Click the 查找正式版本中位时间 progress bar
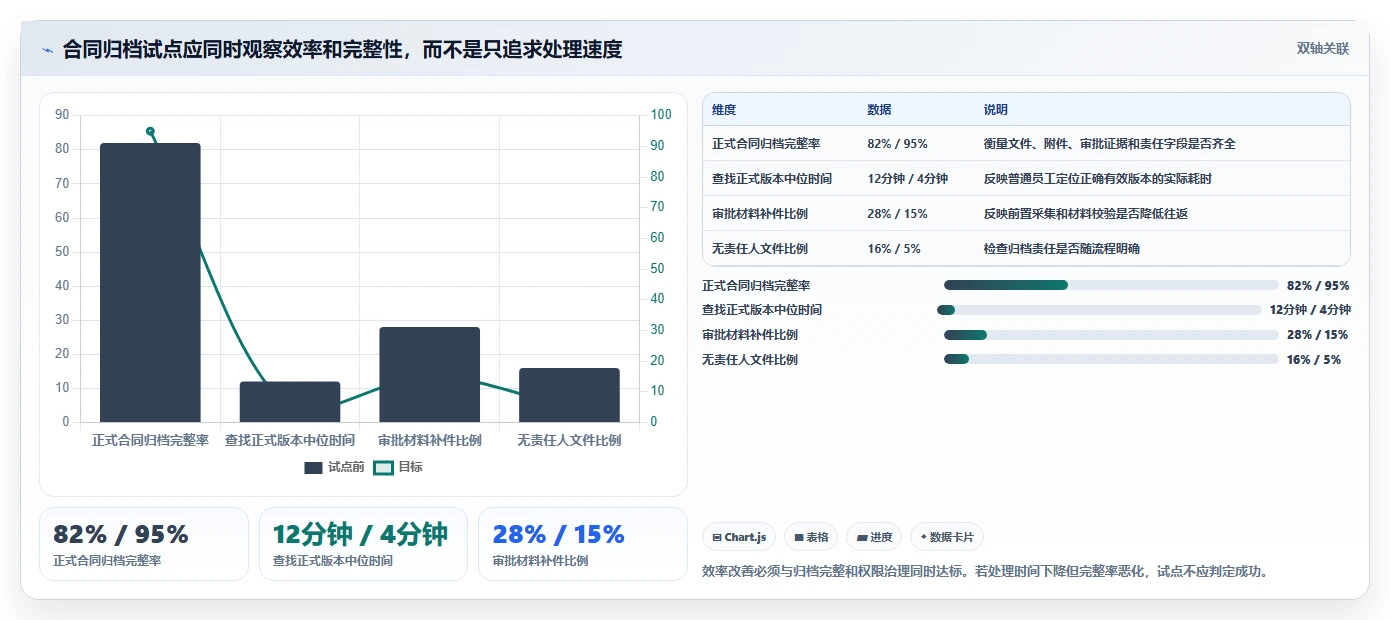This screenshot has height=620, width=1390. pyautogui.click(x=1099, y=310)
